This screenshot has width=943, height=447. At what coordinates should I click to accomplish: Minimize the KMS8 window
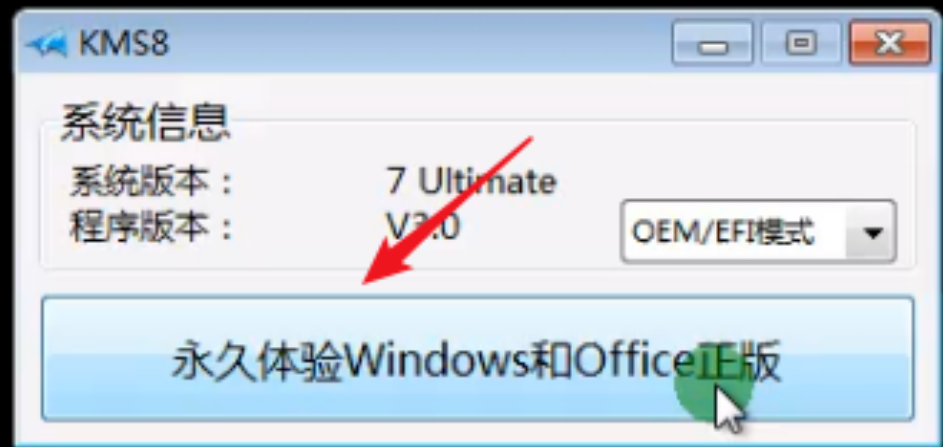coord(713,43)
